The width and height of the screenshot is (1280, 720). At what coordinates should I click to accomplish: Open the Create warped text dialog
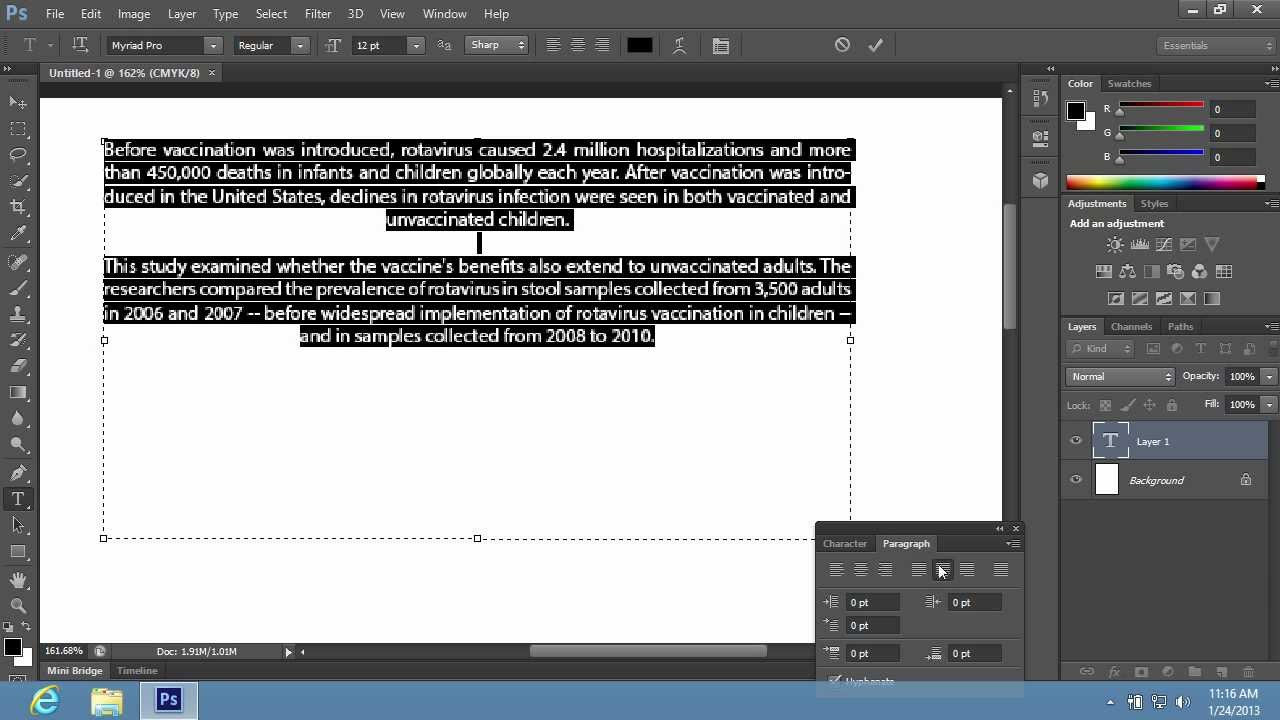(680, 45)
